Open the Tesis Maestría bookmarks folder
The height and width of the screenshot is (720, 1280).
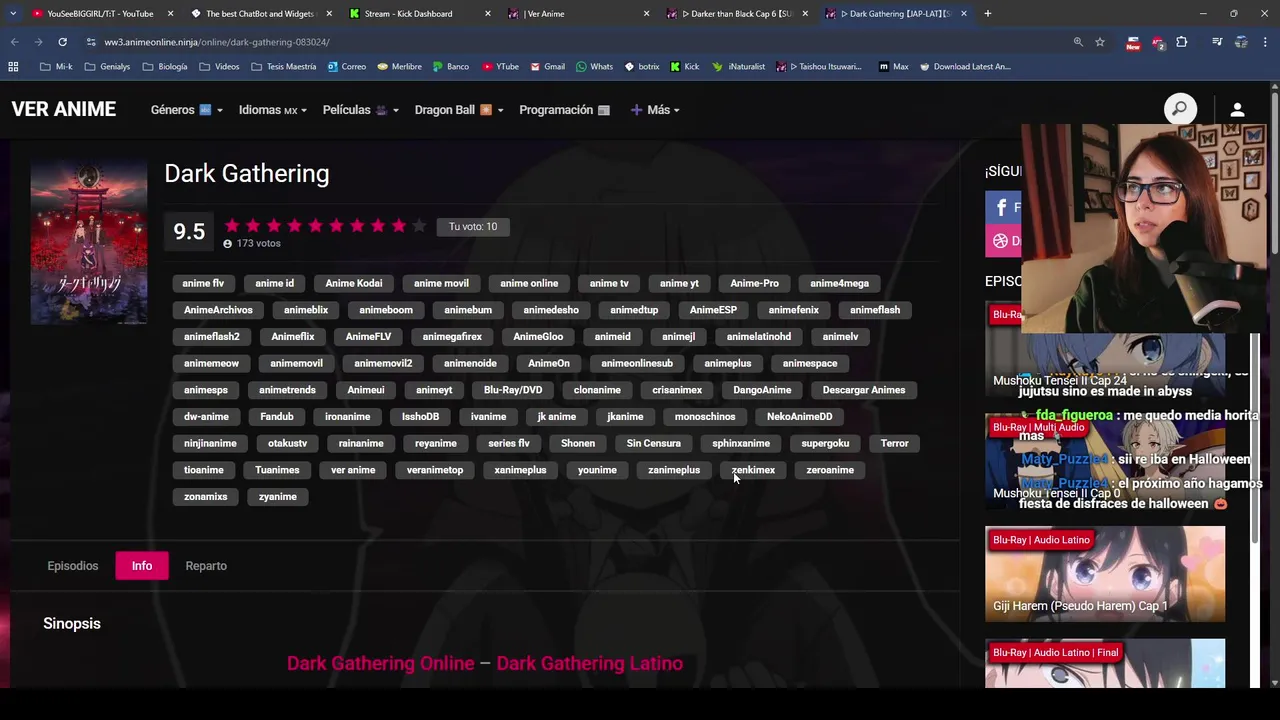point(283,67)
